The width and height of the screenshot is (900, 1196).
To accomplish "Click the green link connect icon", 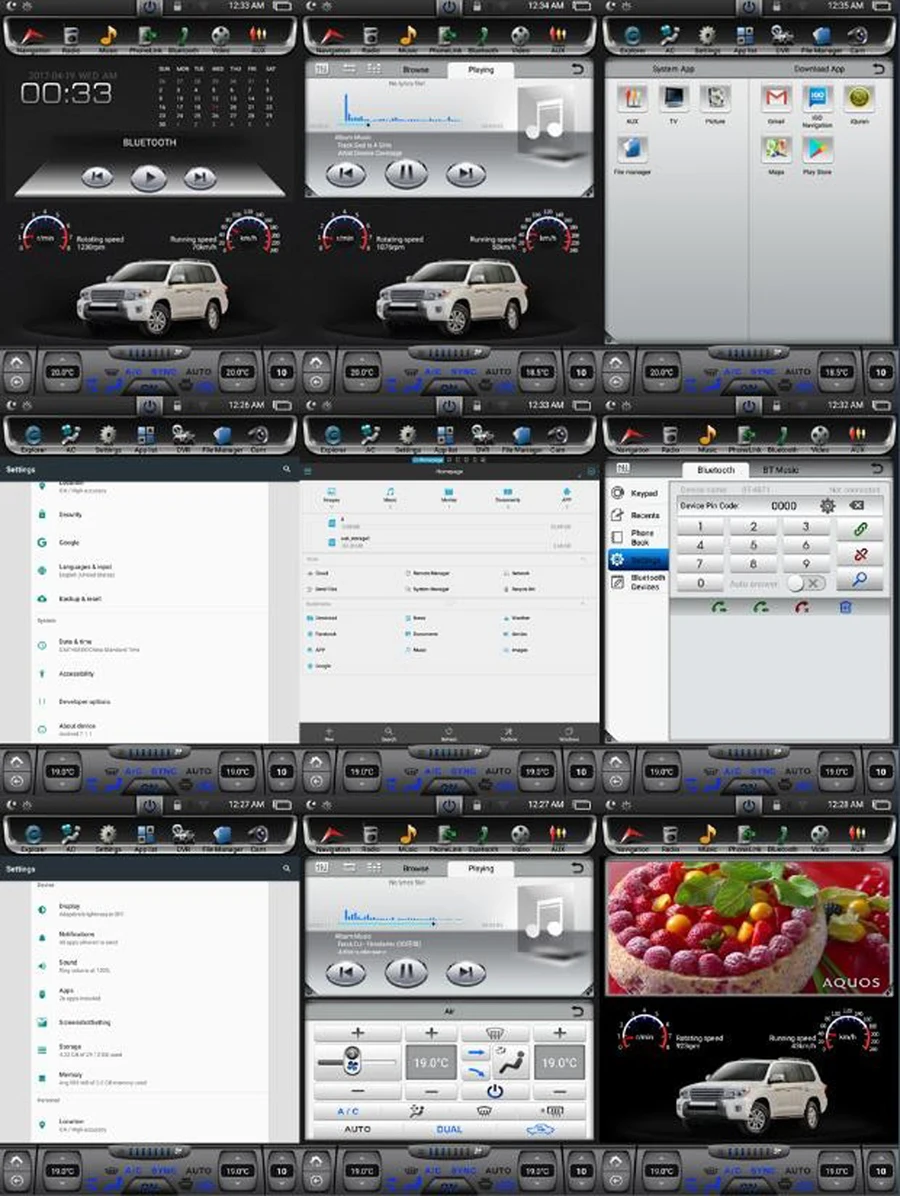I will point(860,529).
